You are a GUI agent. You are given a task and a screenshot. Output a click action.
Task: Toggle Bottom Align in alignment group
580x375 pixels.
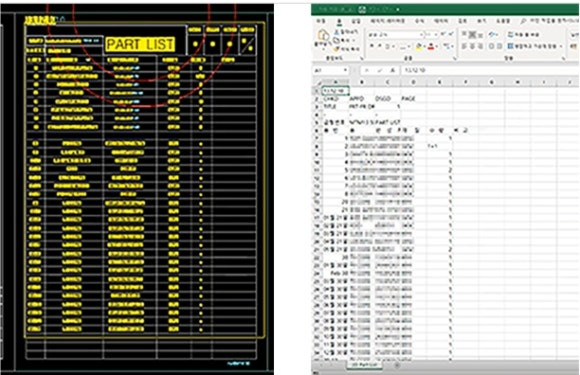click(480, 35)
